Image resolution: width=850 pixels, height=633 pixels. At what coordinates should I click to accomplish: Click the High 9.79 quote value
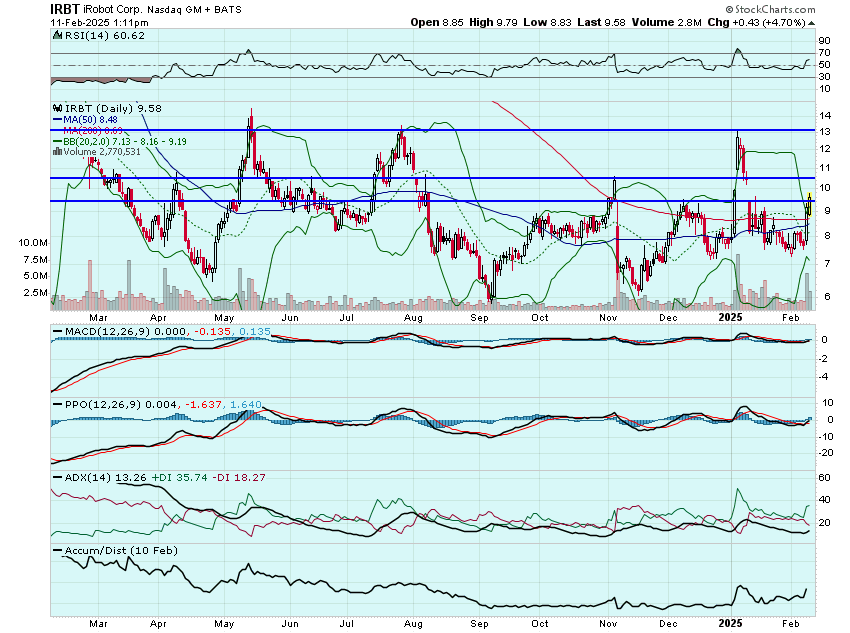pos(493,22)
